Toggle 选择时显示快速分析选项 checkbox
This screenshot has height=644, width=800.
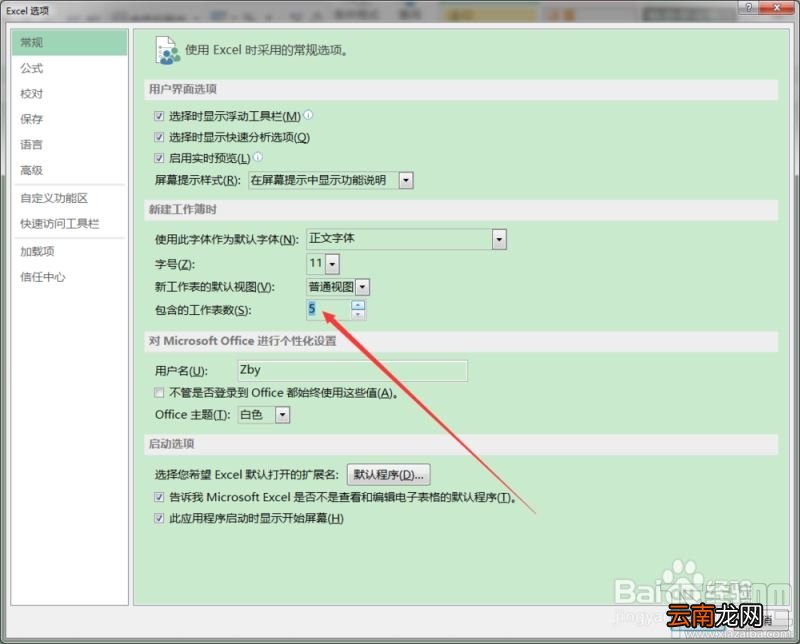pos(159,137)
